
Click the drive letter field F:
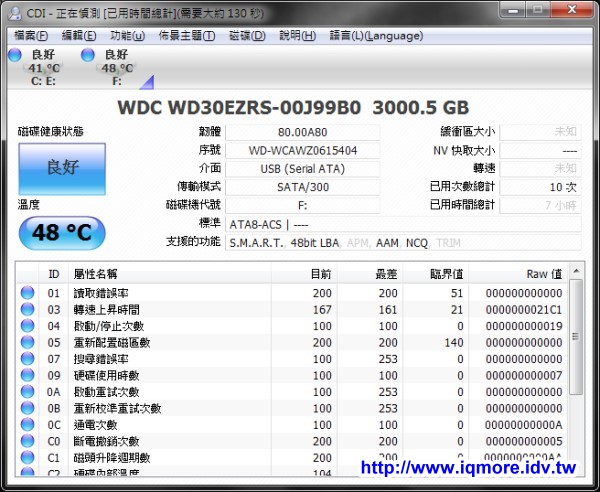click(x=303, y=205)
